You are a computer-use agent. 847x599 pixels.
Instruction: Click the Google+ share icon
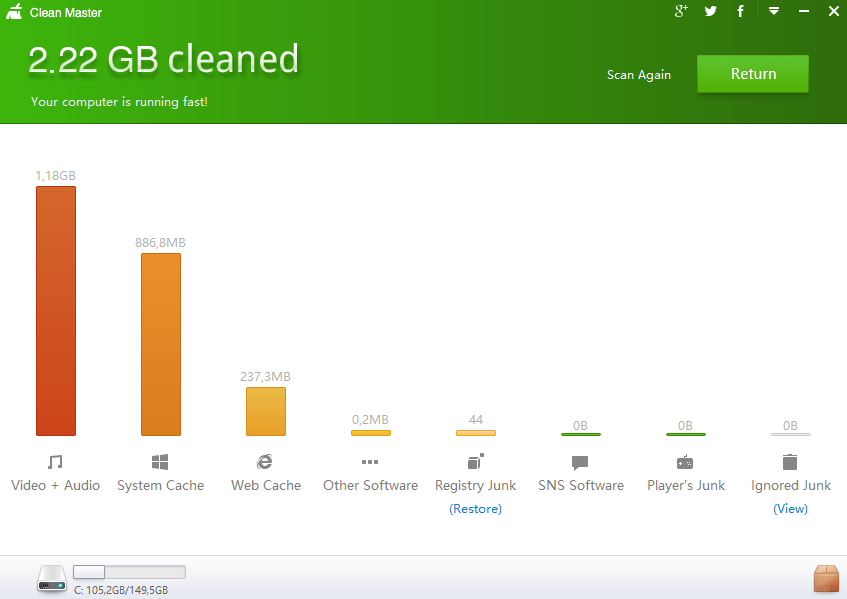(682, 11)
